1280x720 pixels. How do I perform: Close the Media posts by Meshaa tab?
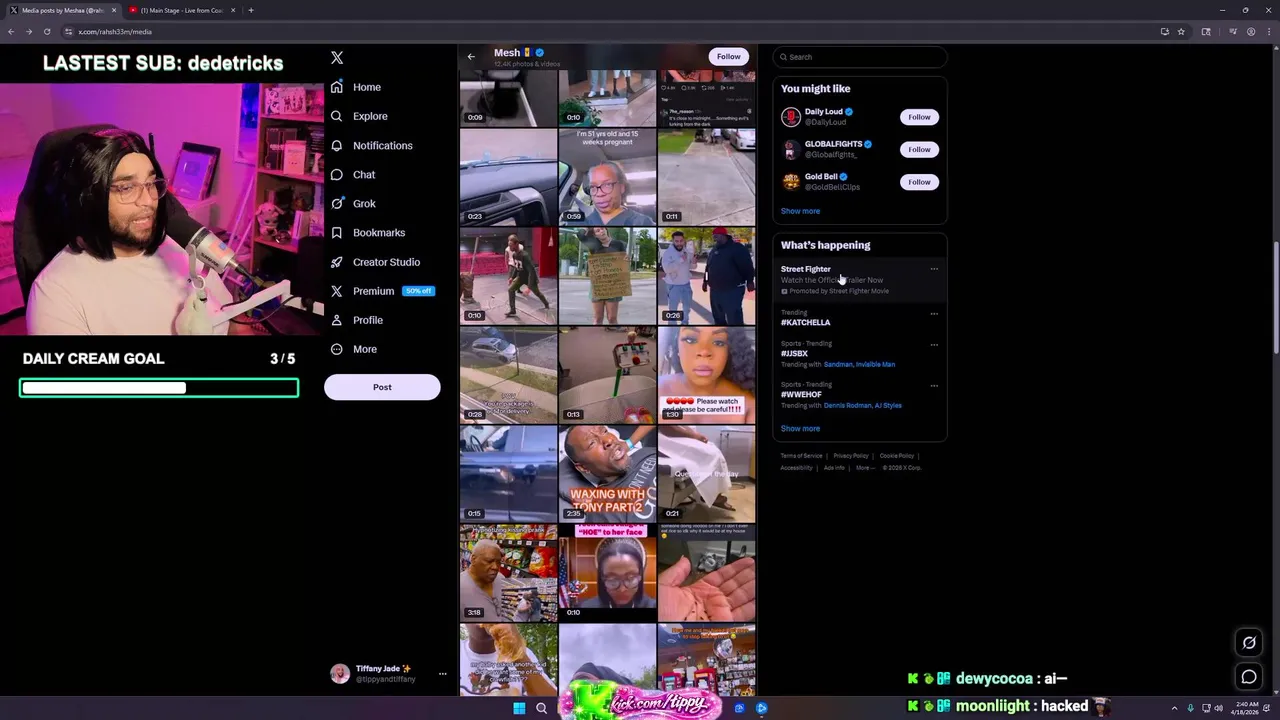coord(114,10)
